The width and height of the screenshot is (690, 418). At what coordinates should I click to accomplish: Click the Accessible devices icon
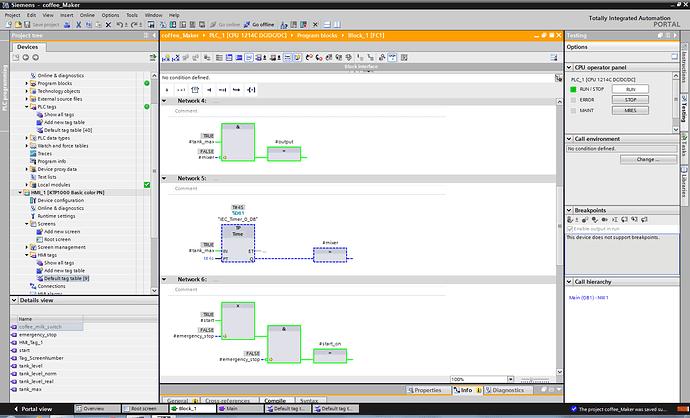click(284, 25)
